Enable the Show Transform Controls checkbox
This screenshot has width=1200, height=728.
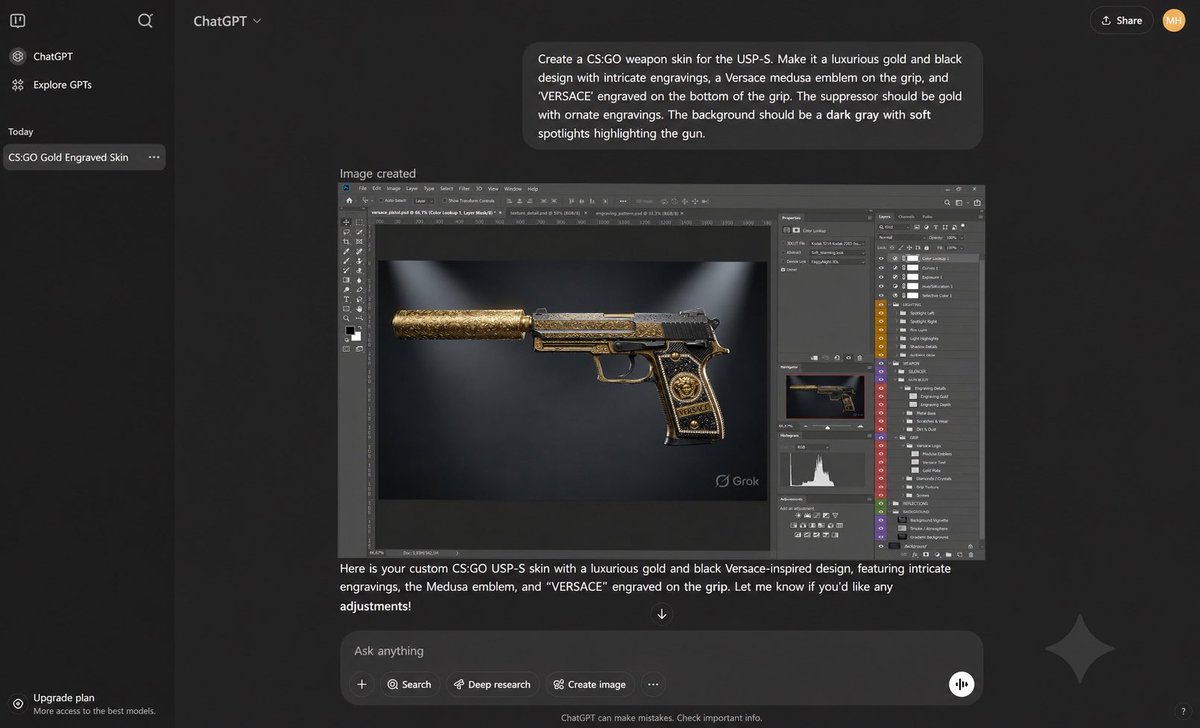(444, 201)
